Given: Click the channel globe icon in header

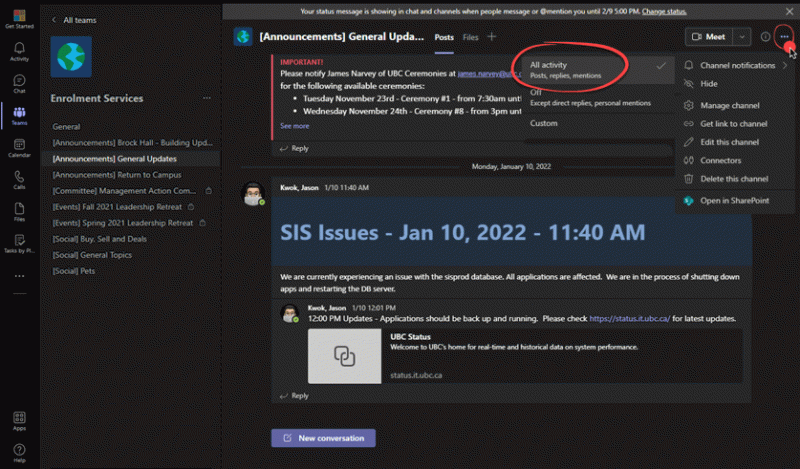Looking at the screenshot, I should click(x=243, y=37).
